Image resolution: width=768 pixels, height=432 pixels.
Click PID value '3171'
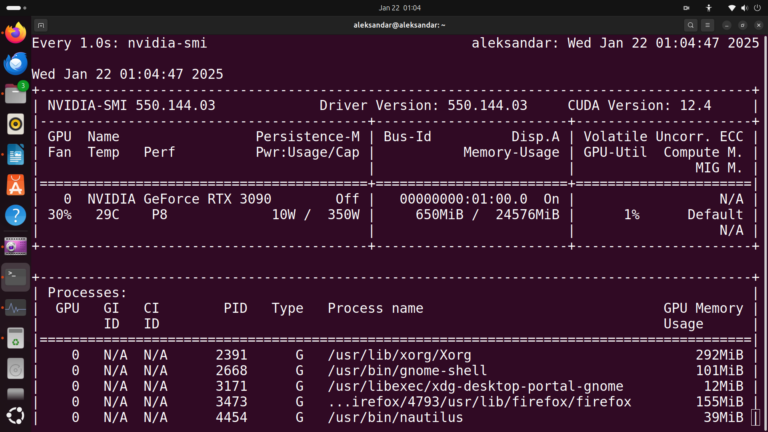231,386
